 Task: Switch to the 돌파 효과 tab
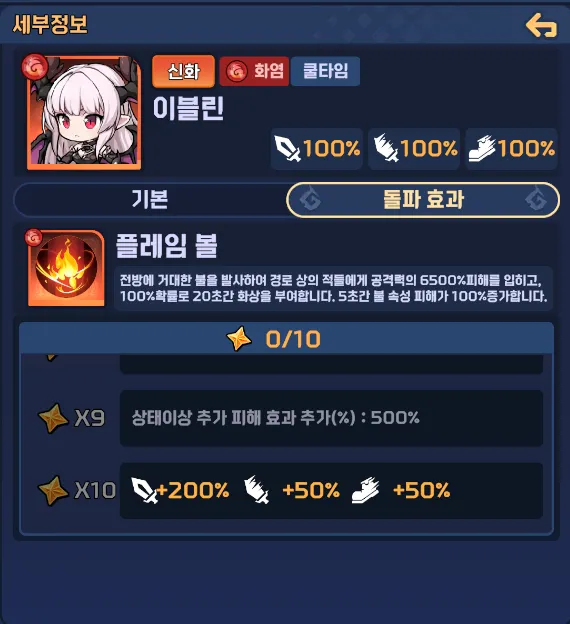(x=423, y=200)
